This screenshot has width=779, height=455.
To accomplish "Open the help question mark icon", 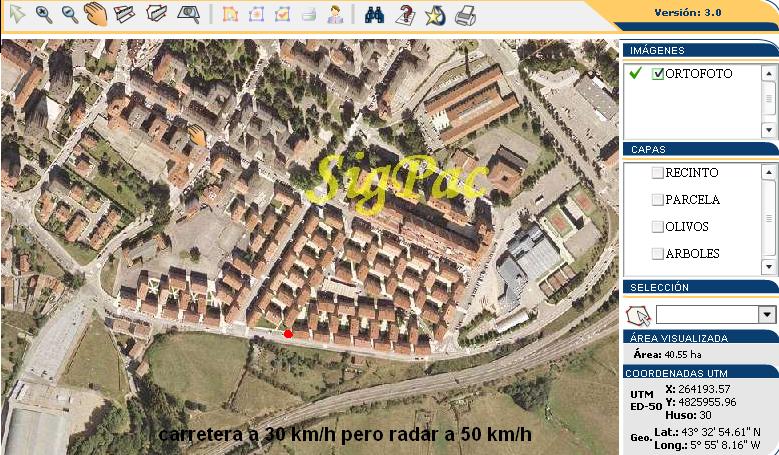I will (405, 15).
